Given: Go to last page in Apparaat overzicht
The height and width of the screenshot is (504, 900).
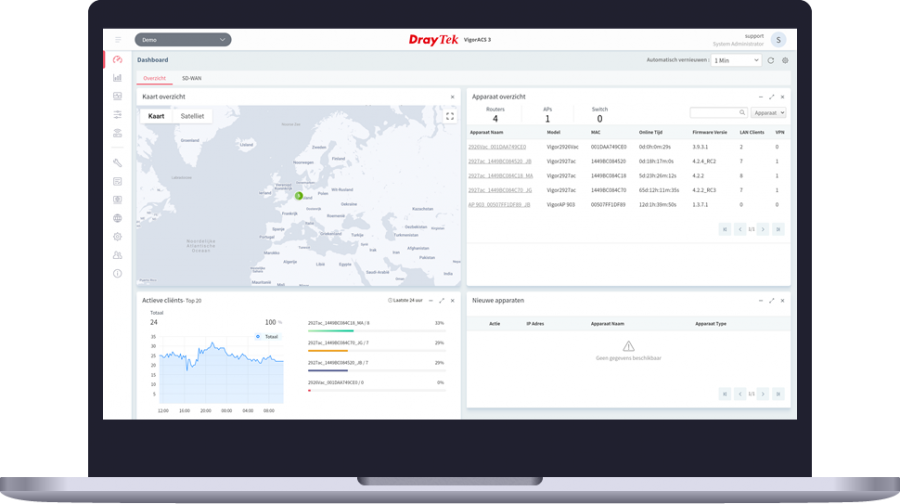Looking at the screenshot, I should (778, 229).
